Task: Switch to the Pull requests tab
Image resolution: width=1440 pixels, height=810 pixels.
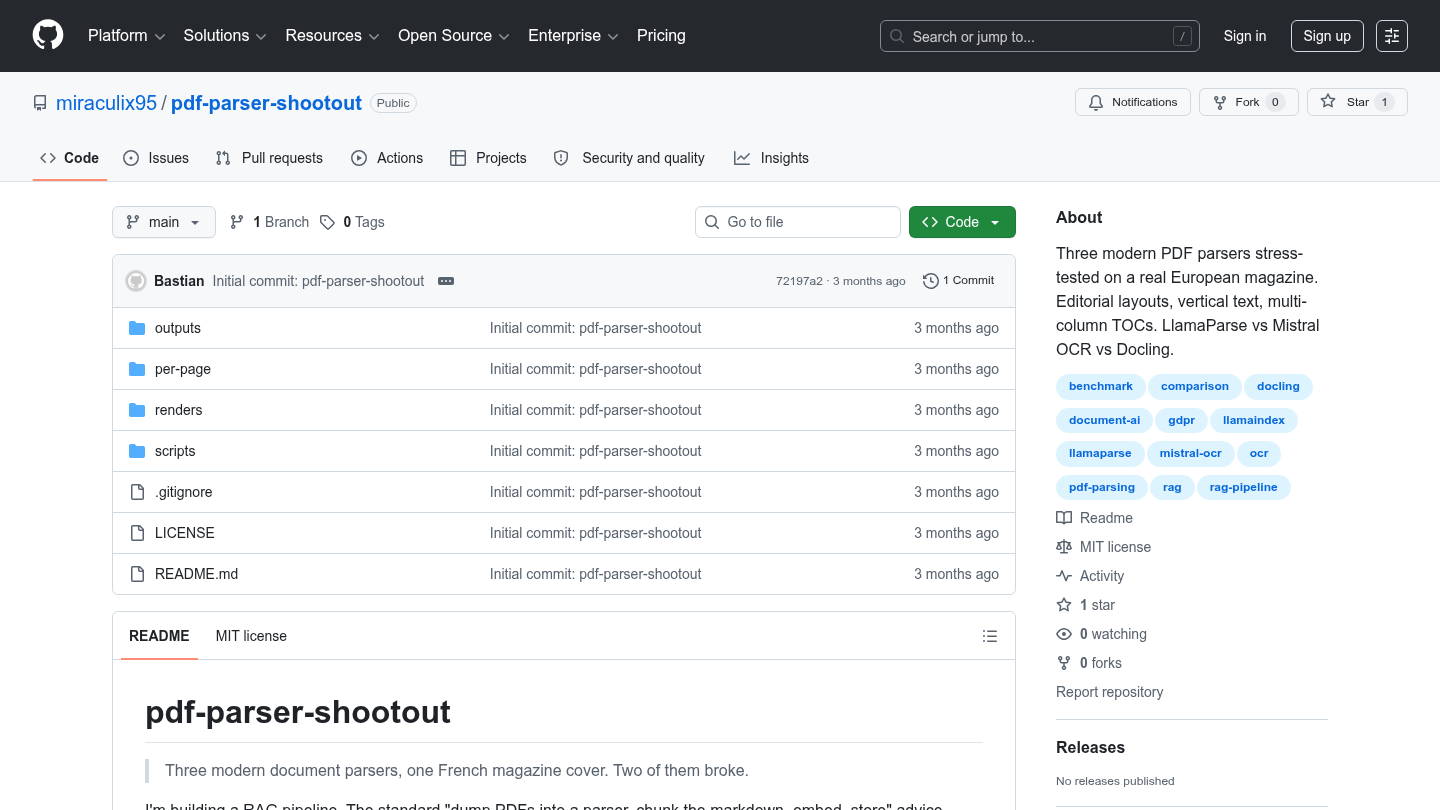Action: pos(270,158)
